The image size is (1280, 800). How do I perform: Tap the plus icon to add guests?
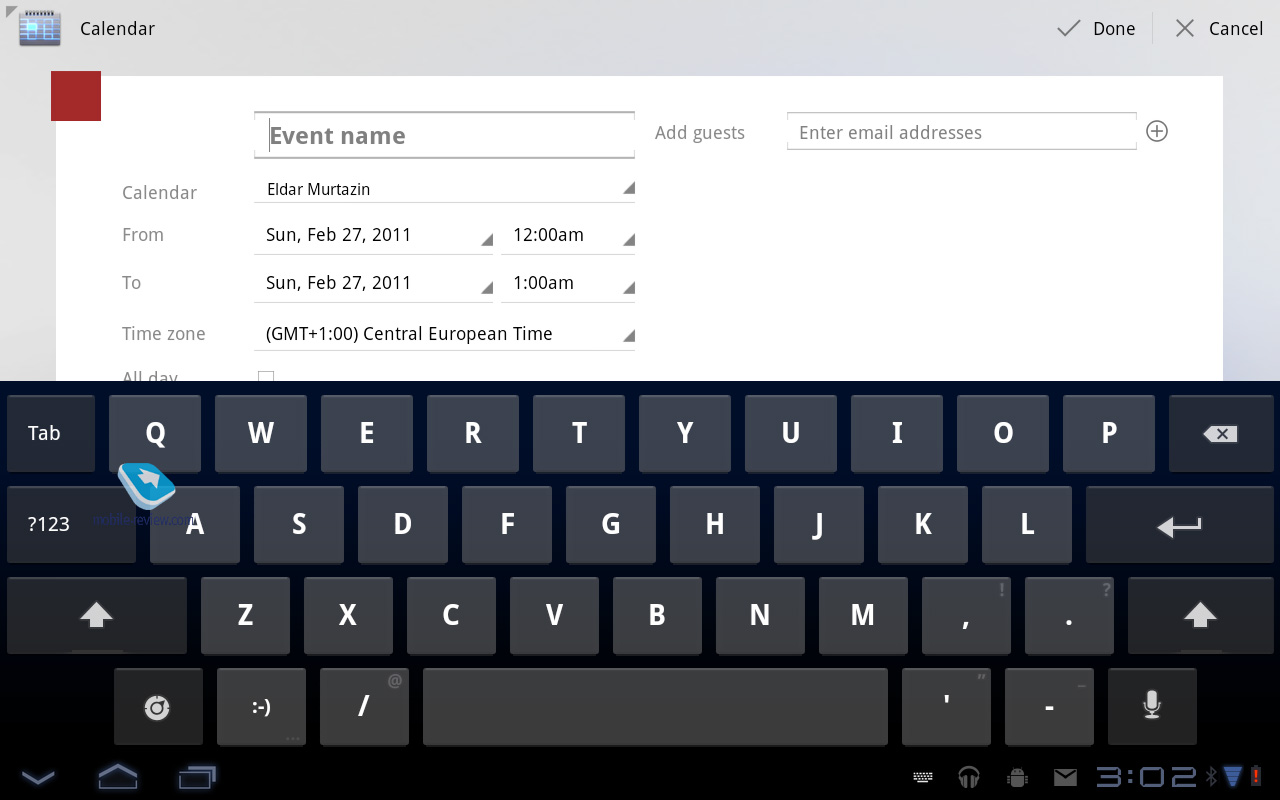pyautogui.click(x=1156, y=132)
